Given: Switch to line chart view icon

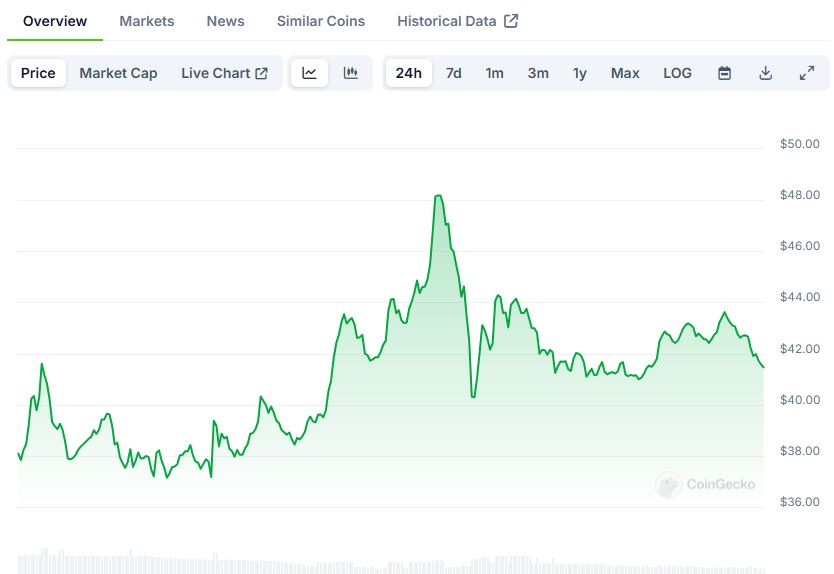Looking at the screenshot, I should [x=310, y=73].
